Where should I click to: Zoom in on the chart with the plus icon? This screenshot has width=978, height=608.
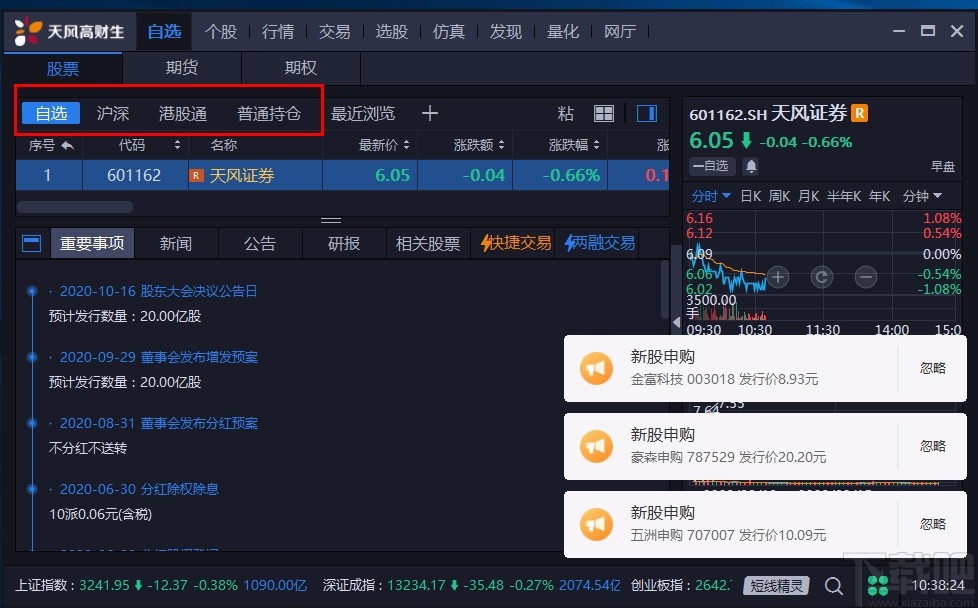(778, 277)
